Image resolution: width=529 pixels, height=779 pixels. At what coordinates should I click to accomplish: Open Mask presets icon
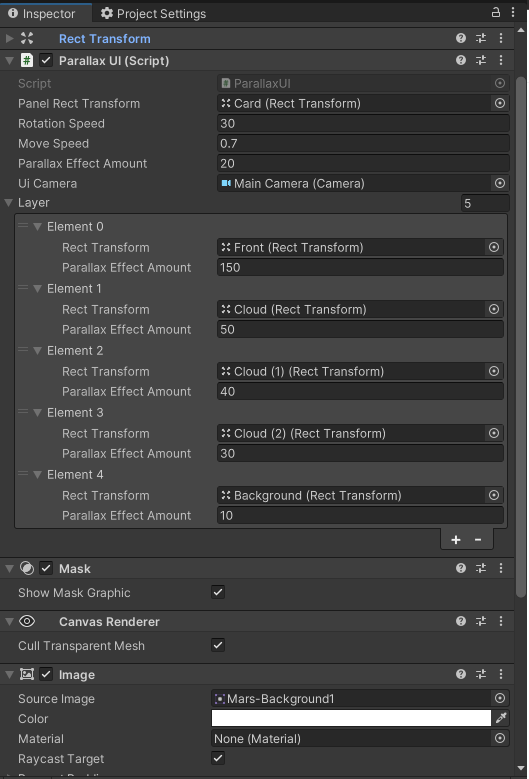[481, 568]
